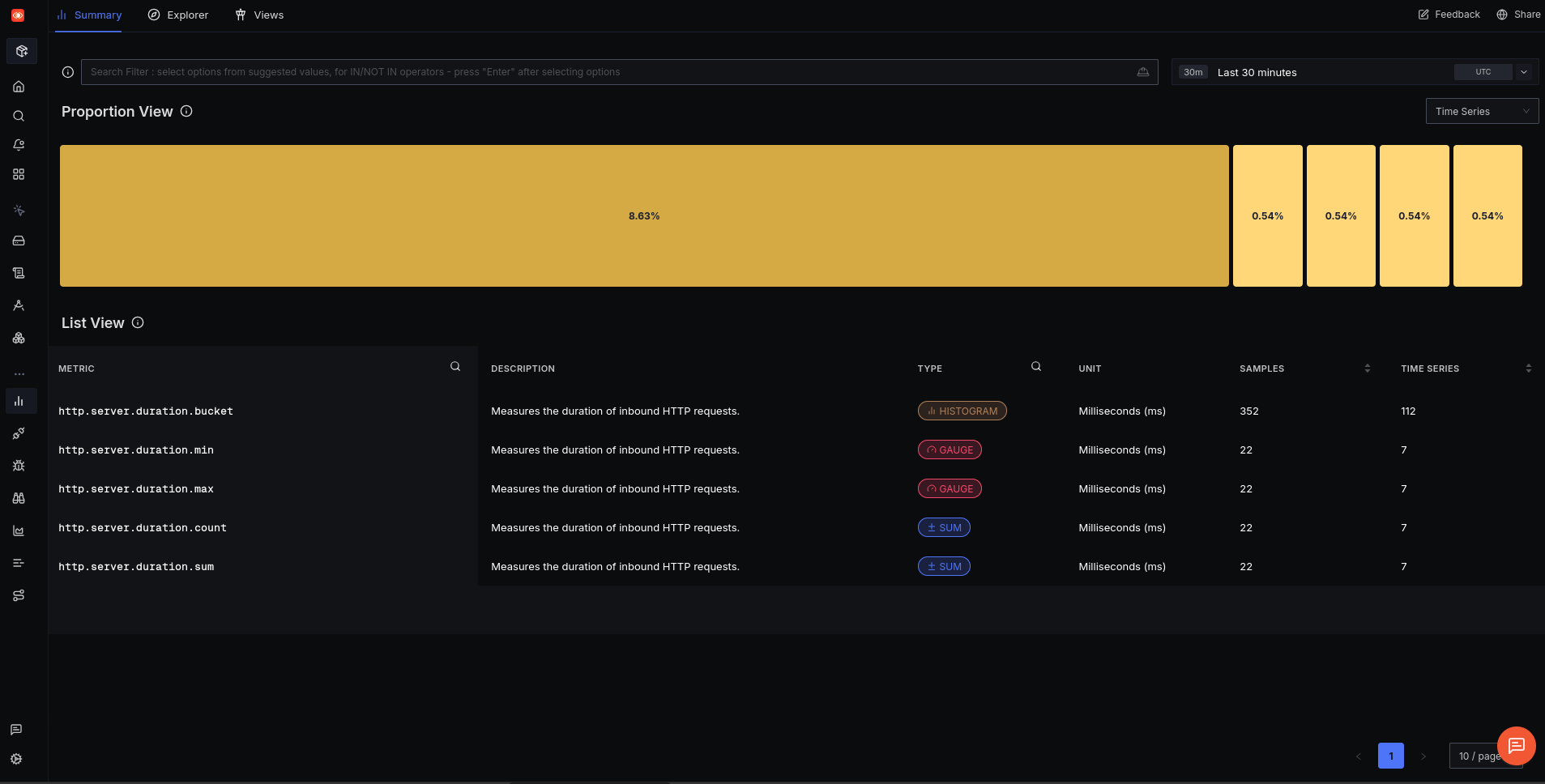Open the alerts bell icon in sidebar
Viewport: 1545px width, 784px height.
click(x=19, y=145)
